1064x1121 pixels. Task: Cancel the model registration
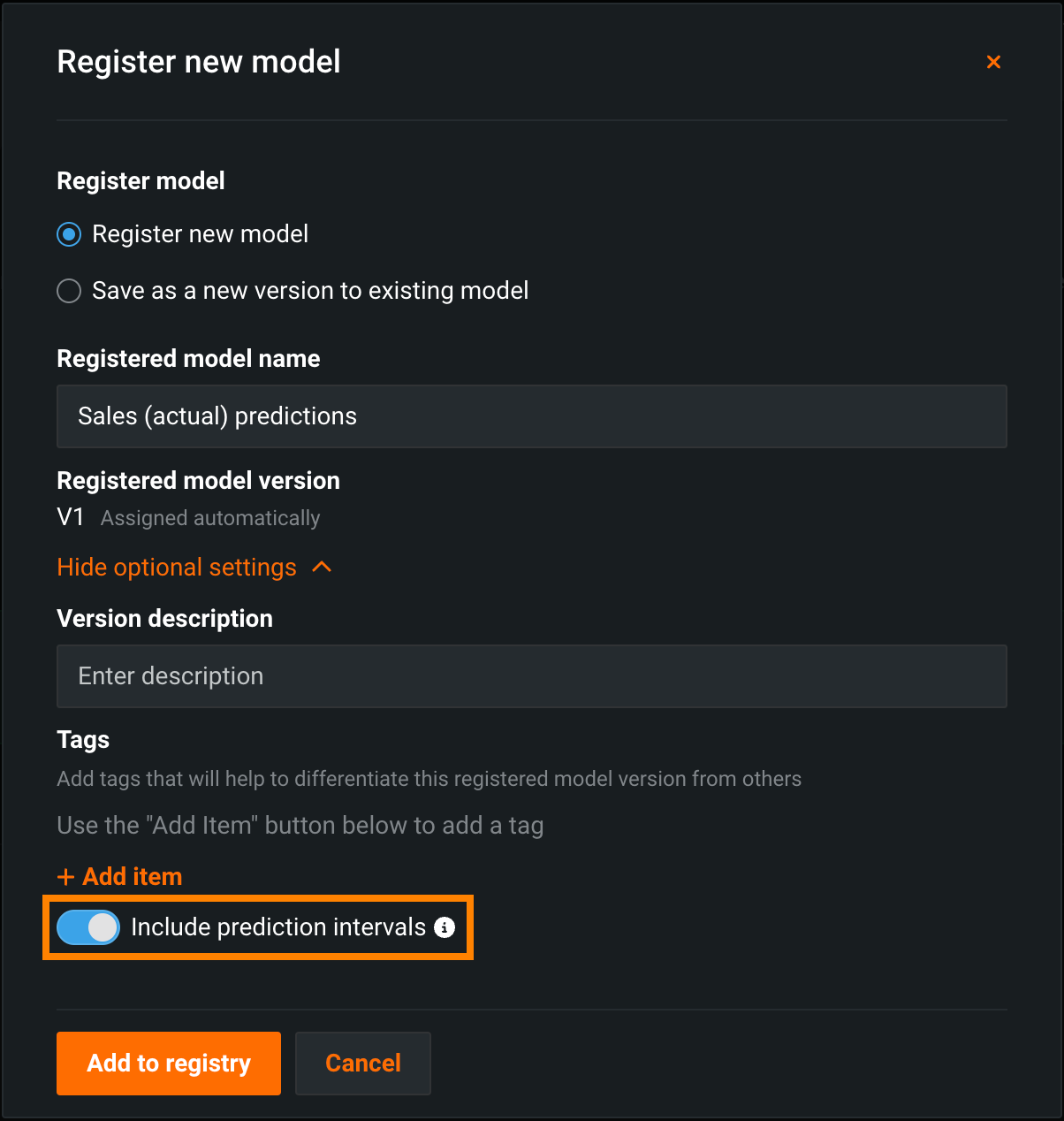tap(362, 1063)
